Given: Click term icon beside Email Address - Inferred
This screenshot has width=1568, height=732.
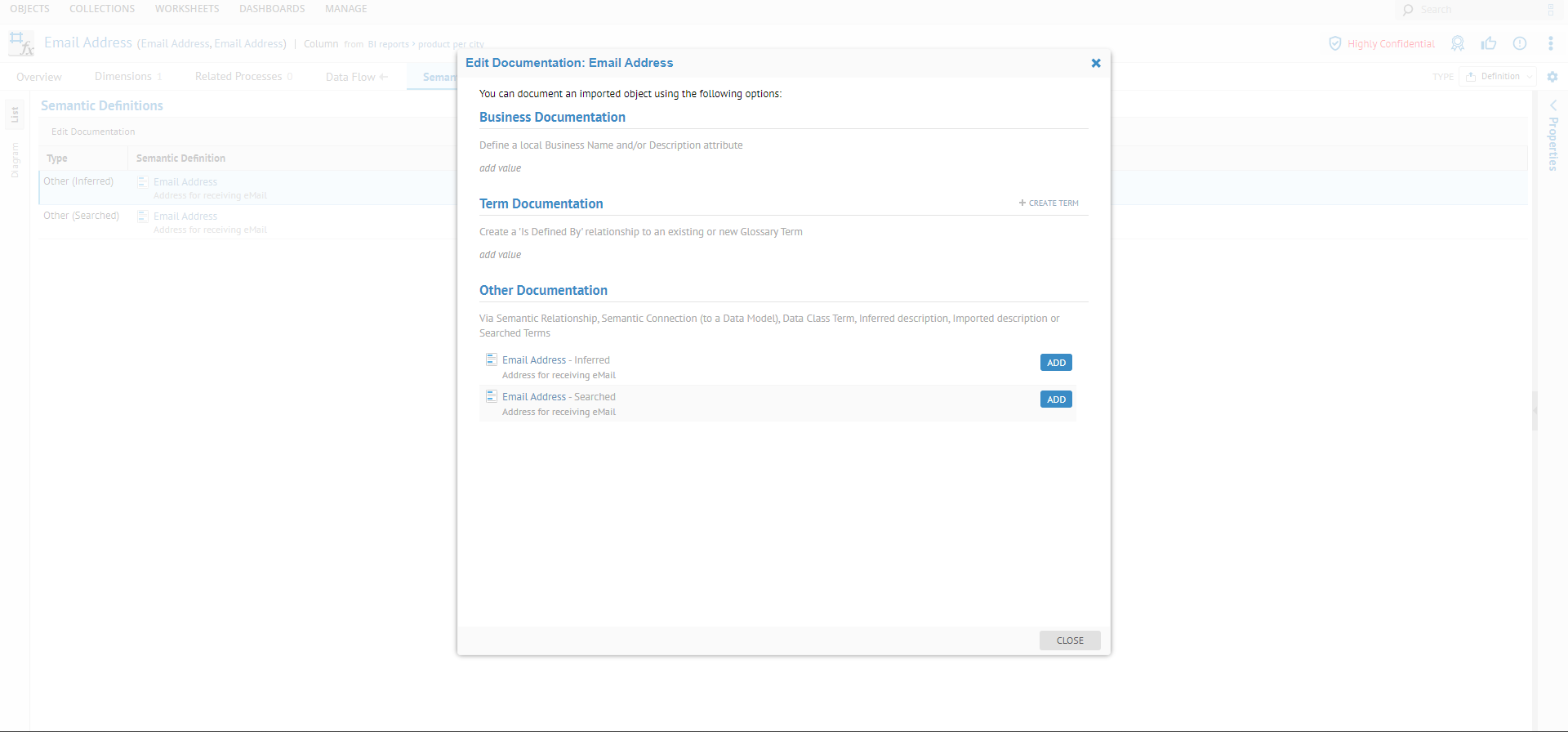Looking at the screenshot, I should click(x=492, y=359).
